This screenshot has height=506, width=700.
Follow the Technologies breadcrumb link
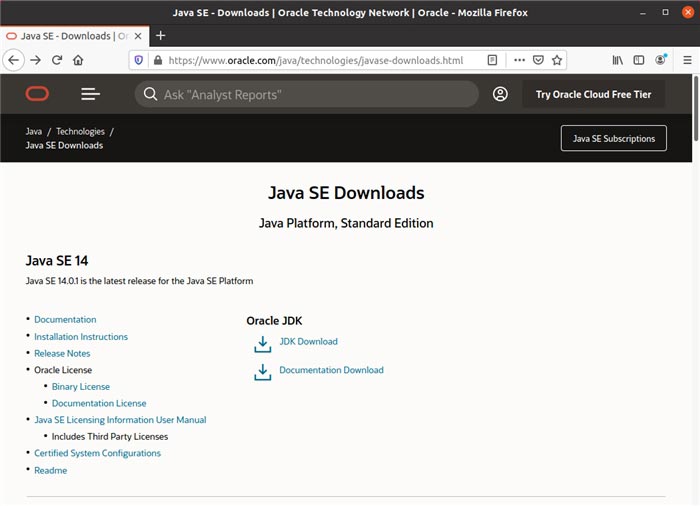coord(80,131)
